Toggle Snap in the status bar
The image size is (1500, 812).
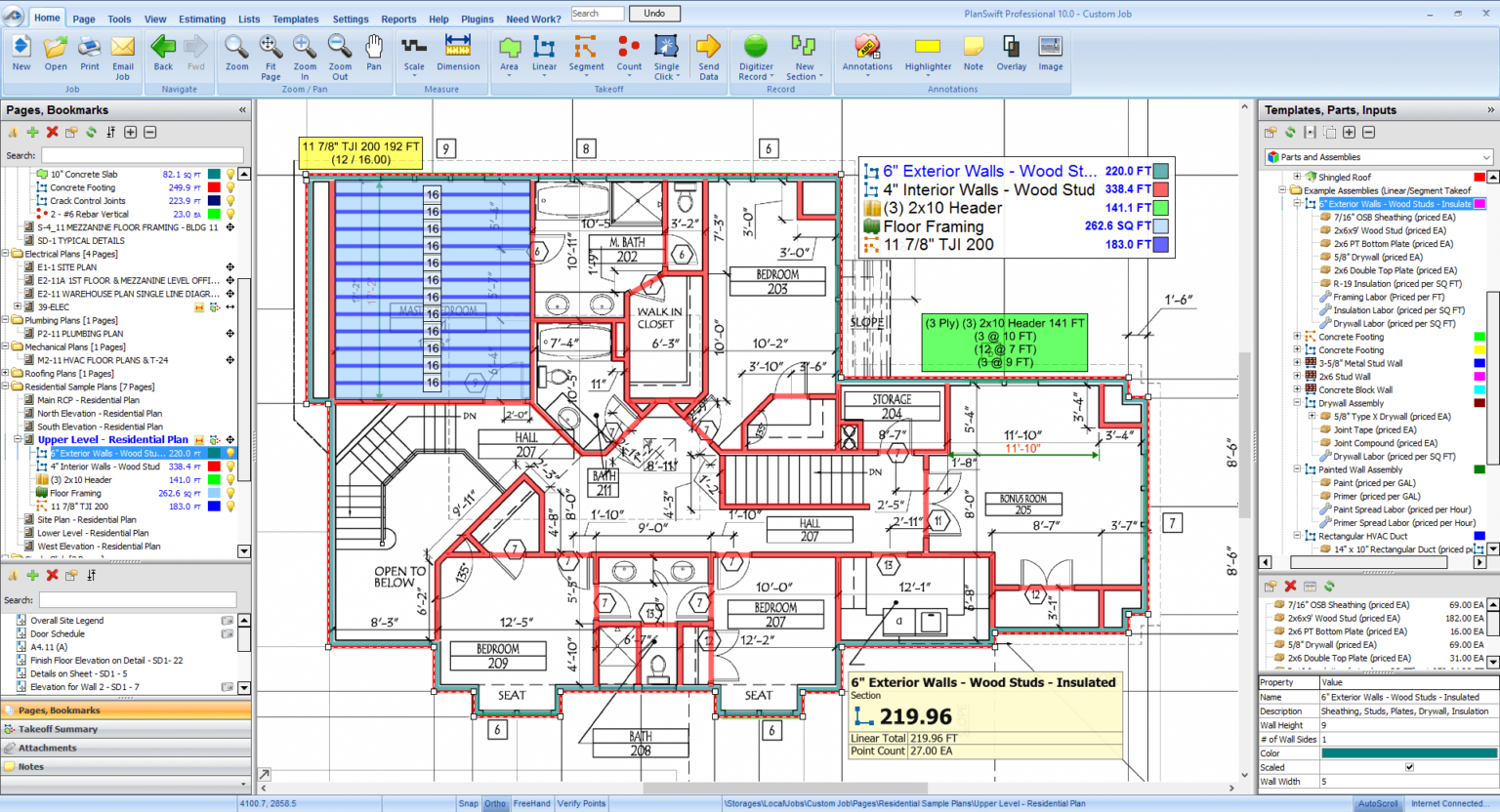coord(469,803)
